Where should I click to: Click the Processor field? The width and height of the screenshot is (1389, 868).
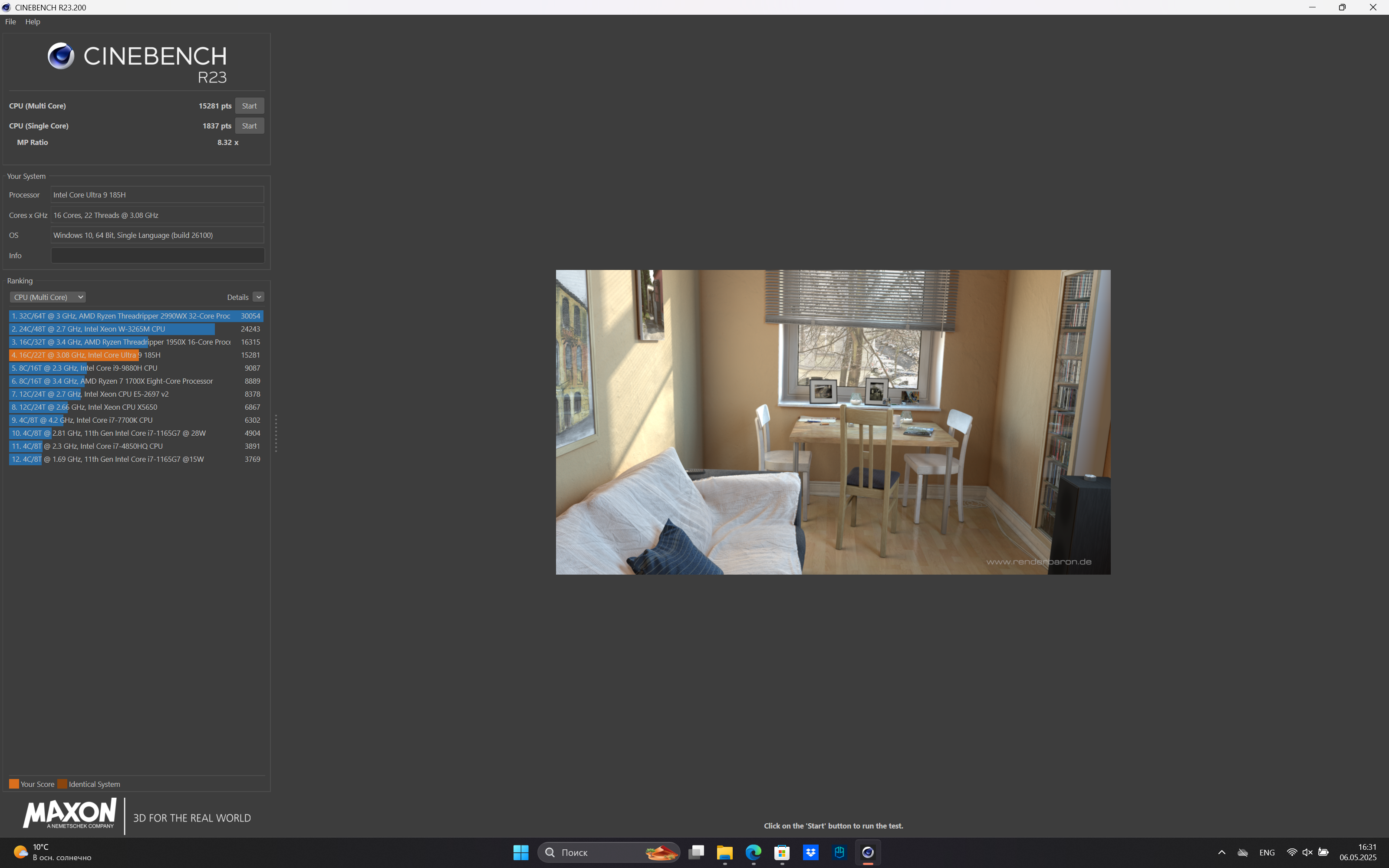(x=157, y=194)
